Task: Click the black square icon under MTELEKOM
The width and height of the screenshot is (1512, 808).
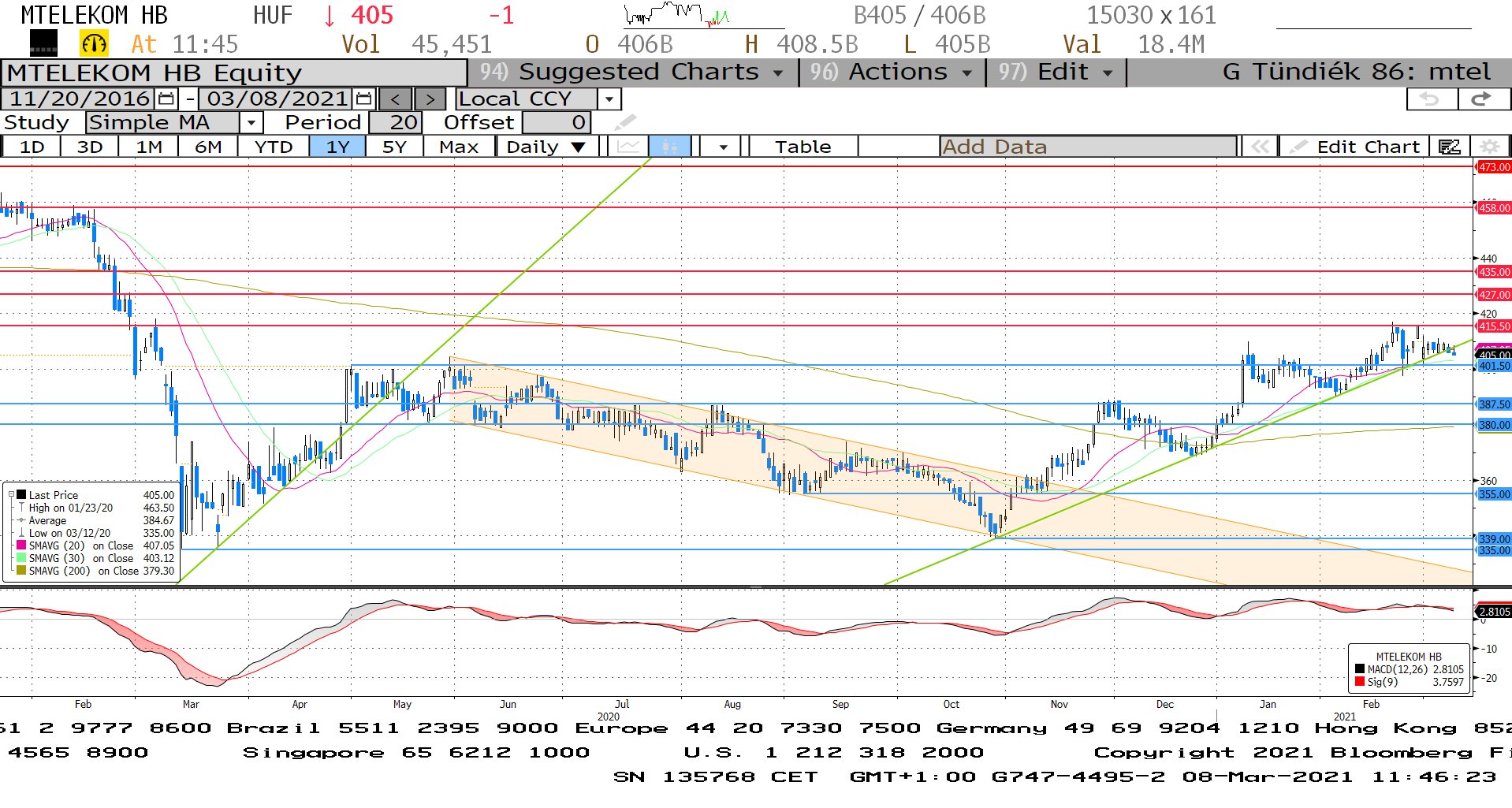Action: click(x=43, y=43)
